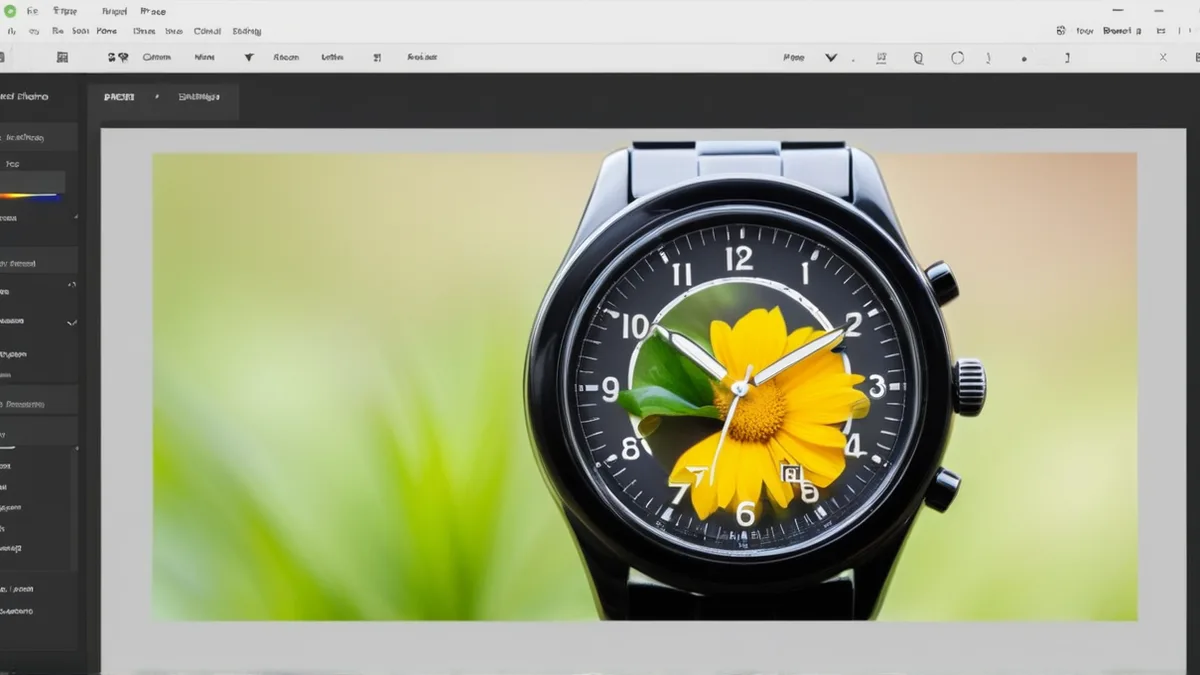Click the hollow circle icon in toolbar
Screen dimensions: 1200x675
(957, 58)
